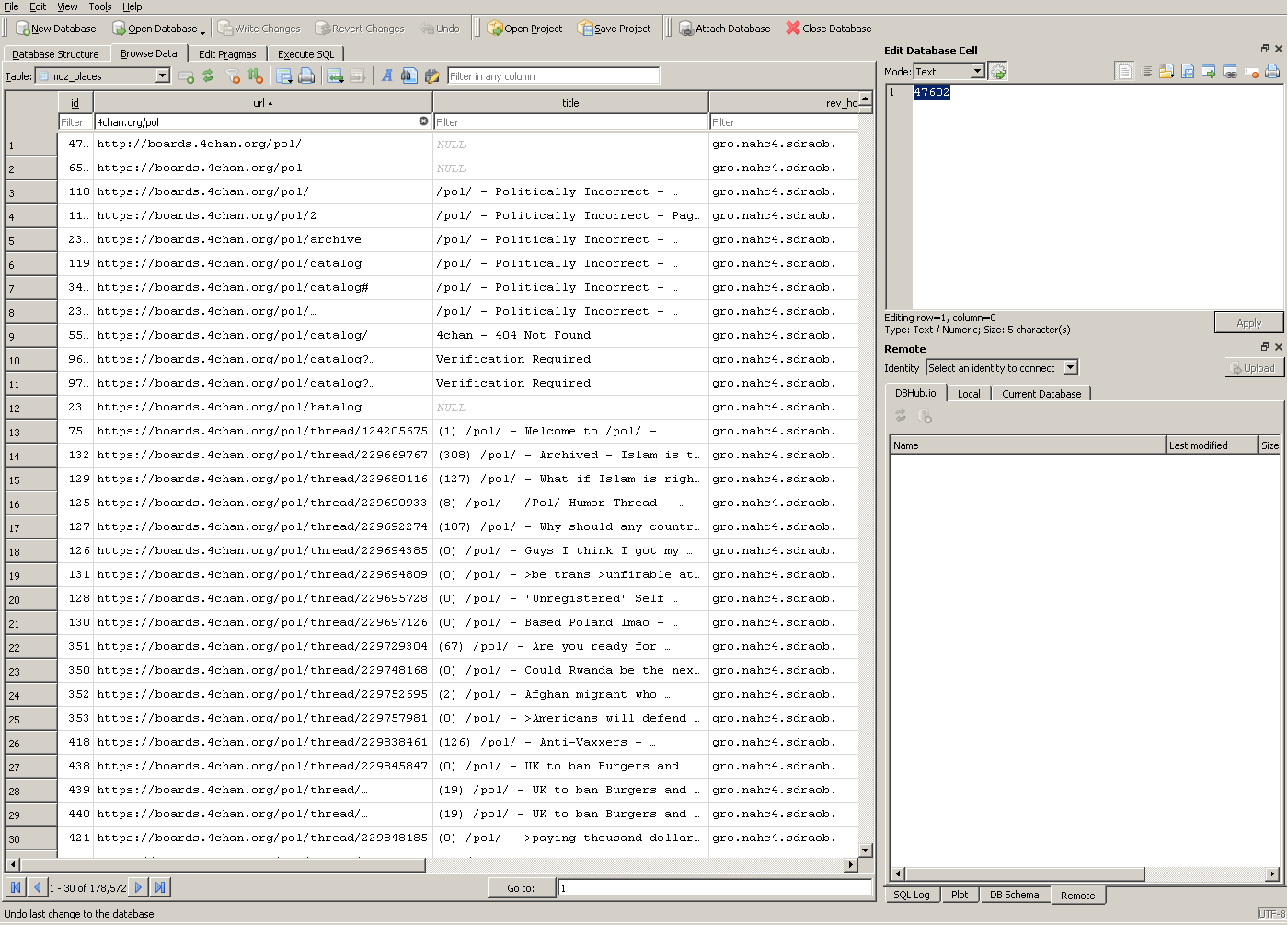This screenshot has height=925, width=1288.
Task: Click the indent lines icon in cell editor
Action: click(1147, 71)
